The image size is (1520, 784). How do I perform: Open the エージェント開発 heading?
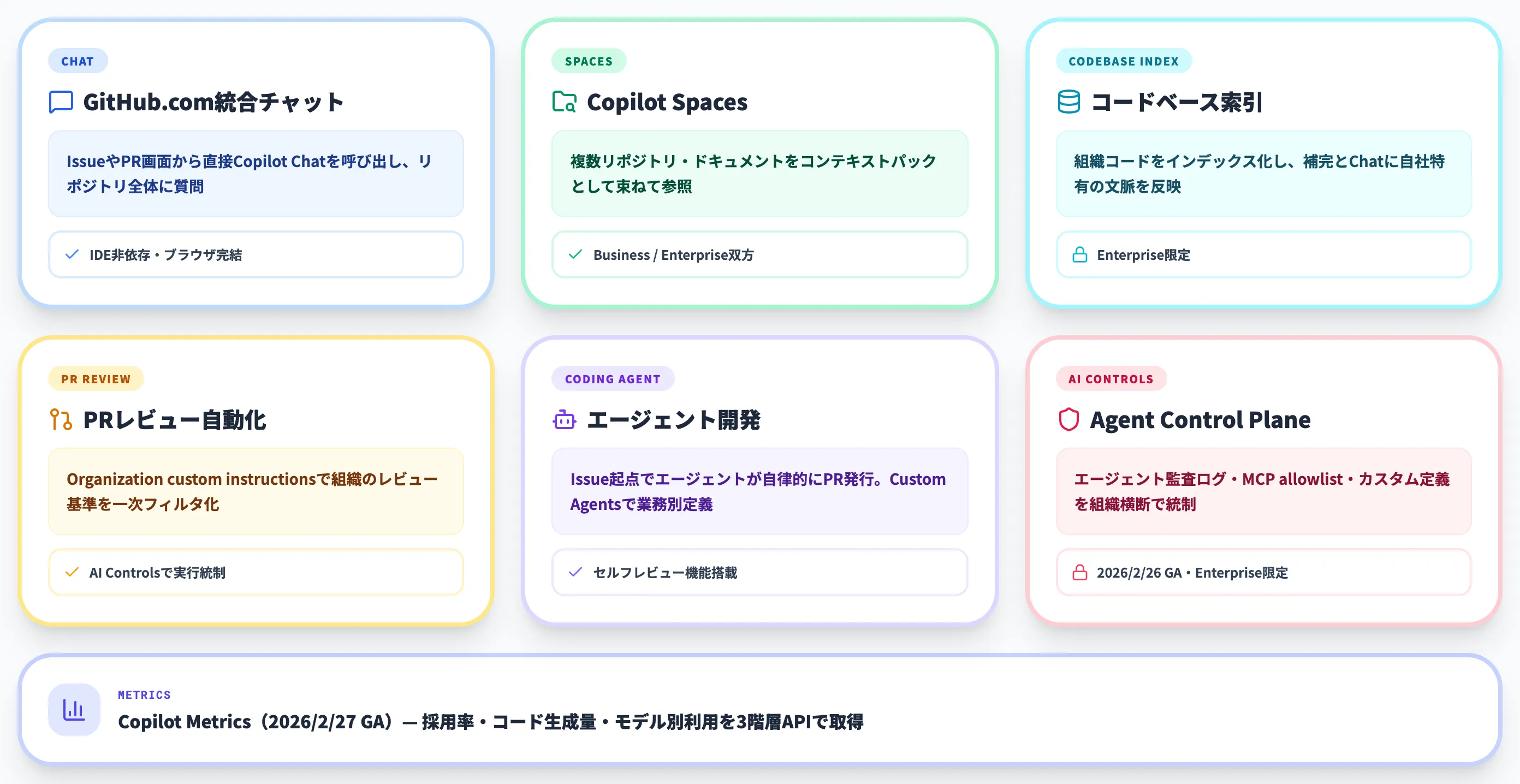[x=673, y=419]
